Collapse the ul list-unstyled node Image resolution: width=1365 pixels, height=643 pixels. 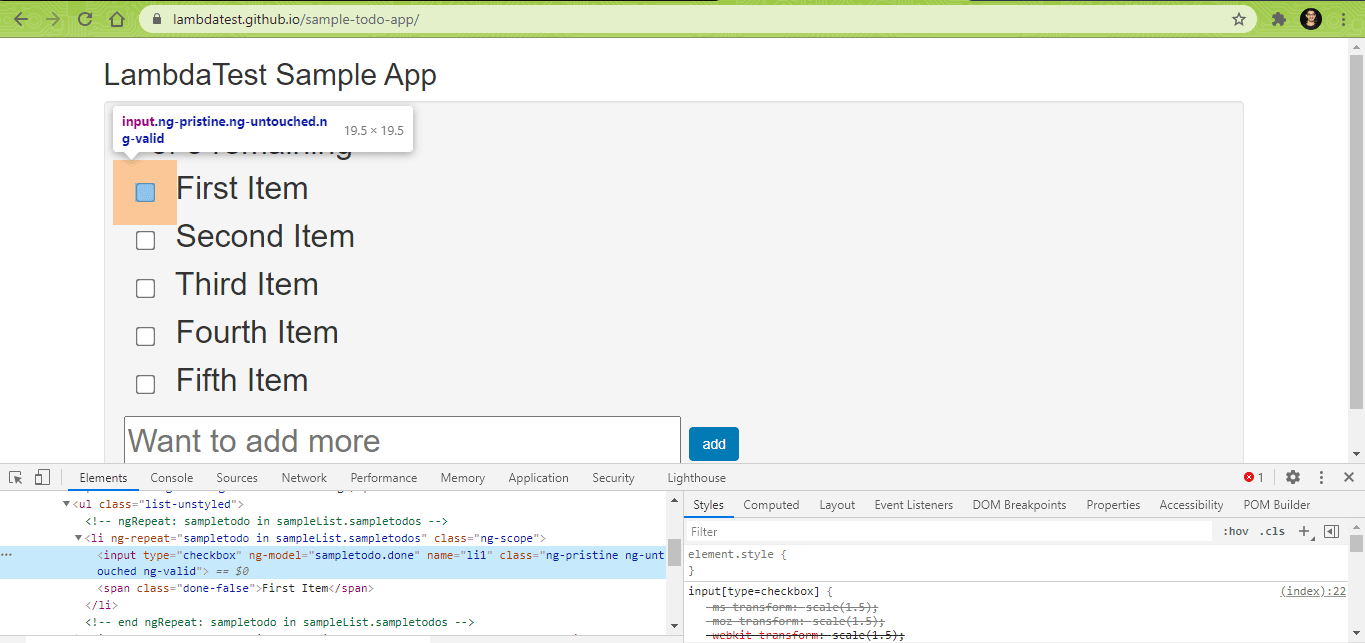point(67,505)
